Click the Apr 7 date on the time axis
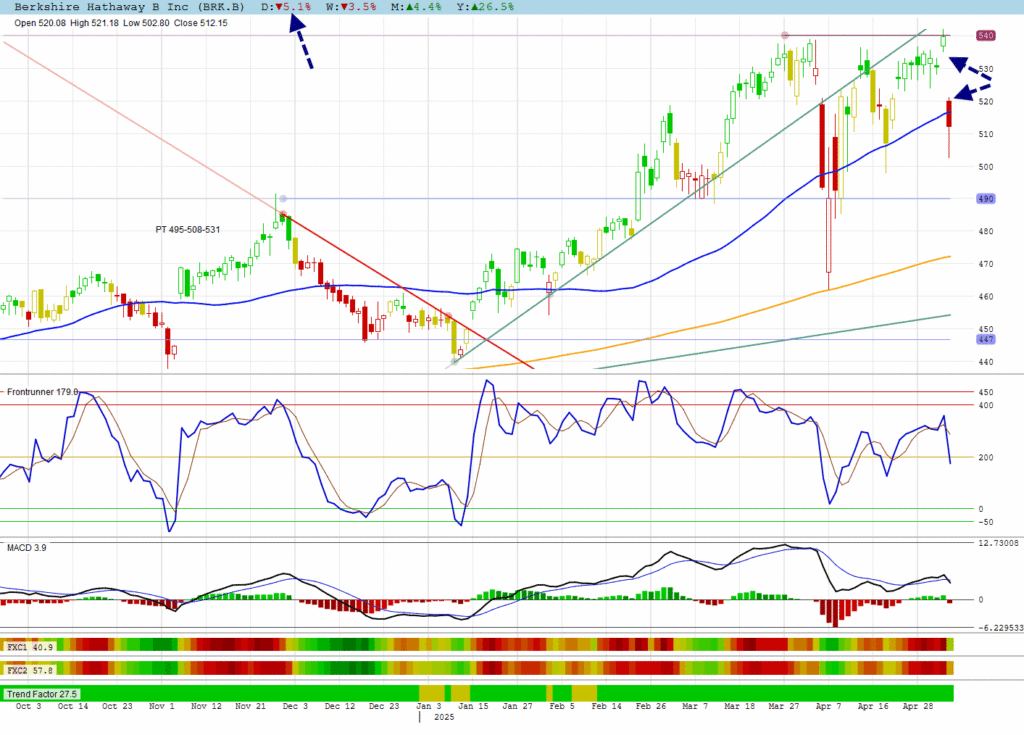This screenshot has width=1024, height=735. [829, 706]
